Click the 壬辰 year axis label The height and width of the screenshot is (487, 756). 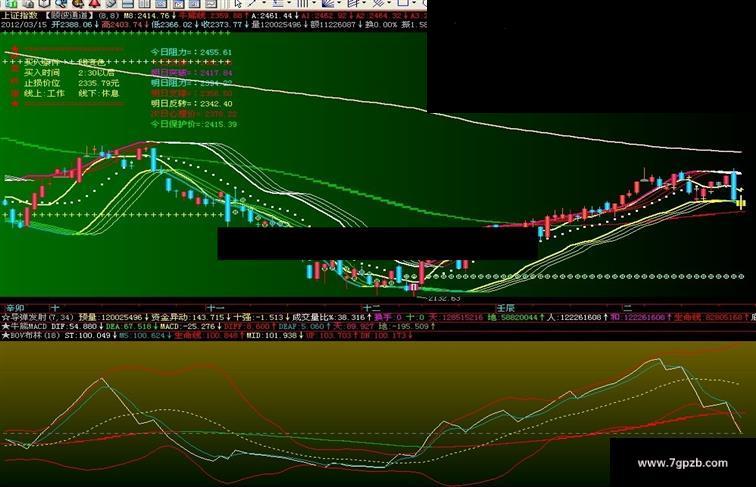(x=506, y=308)
